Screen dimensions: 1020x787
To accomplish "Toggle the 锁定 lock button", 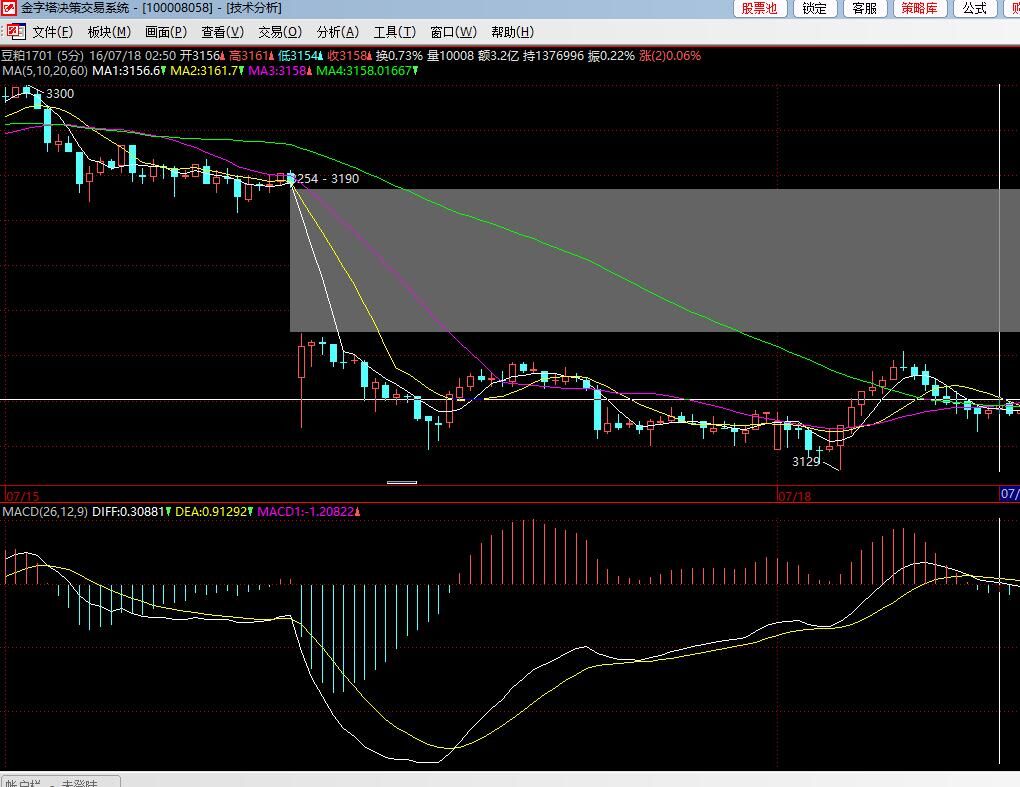I will point(815,9).
